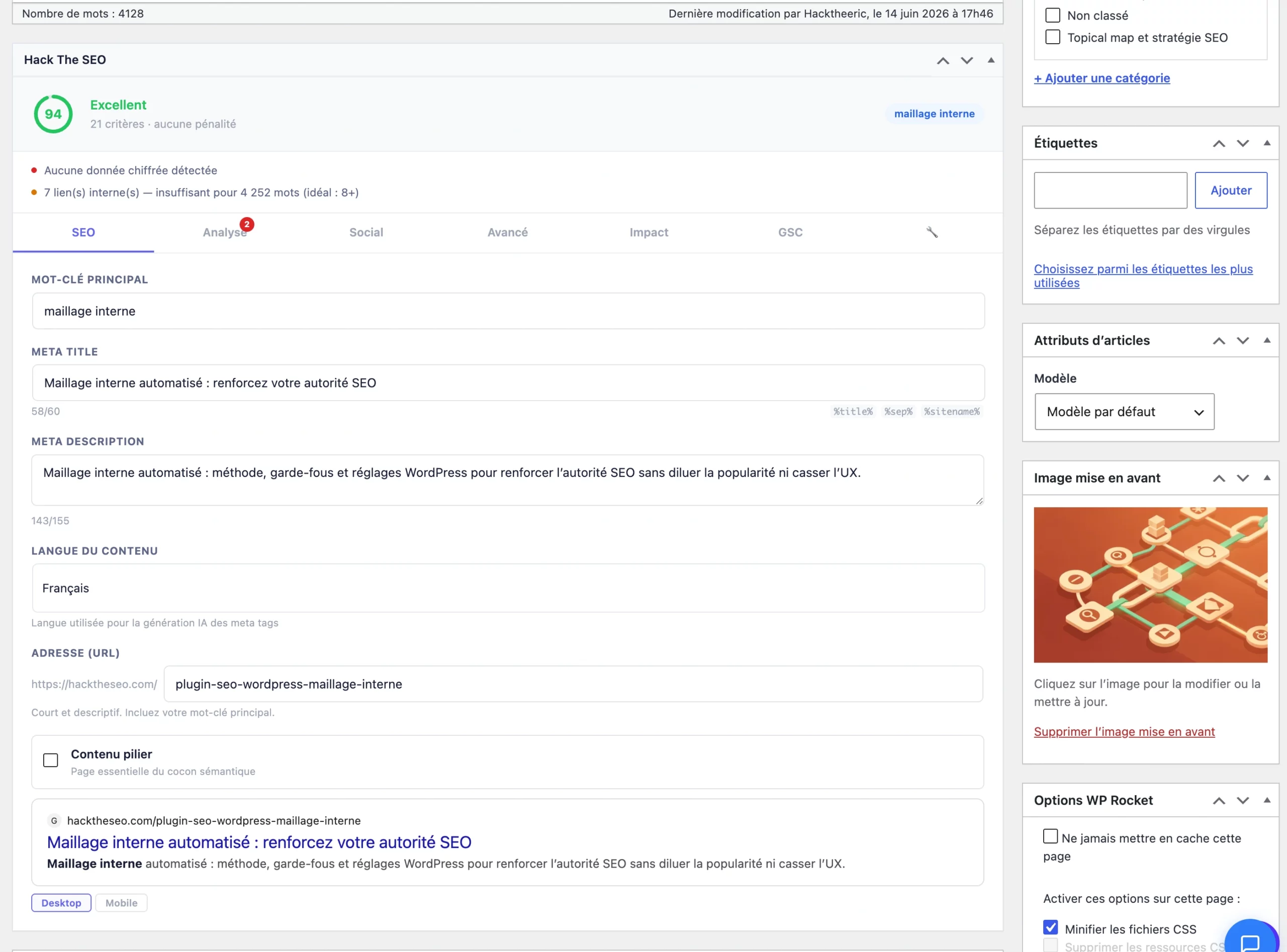Open the Modèle par défaut dropdown
The width and height of the screenshot is (1287, 952).
(x=1125, y=412)
